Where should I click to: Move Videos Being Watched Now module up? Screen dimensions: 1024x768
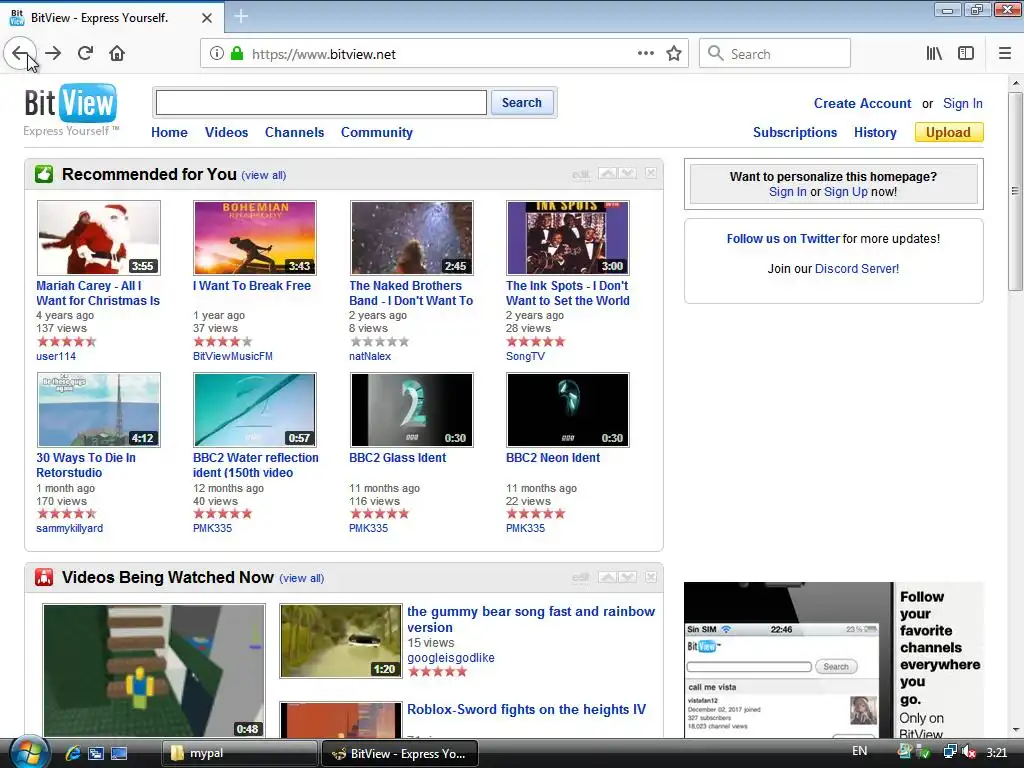(607, 577)
